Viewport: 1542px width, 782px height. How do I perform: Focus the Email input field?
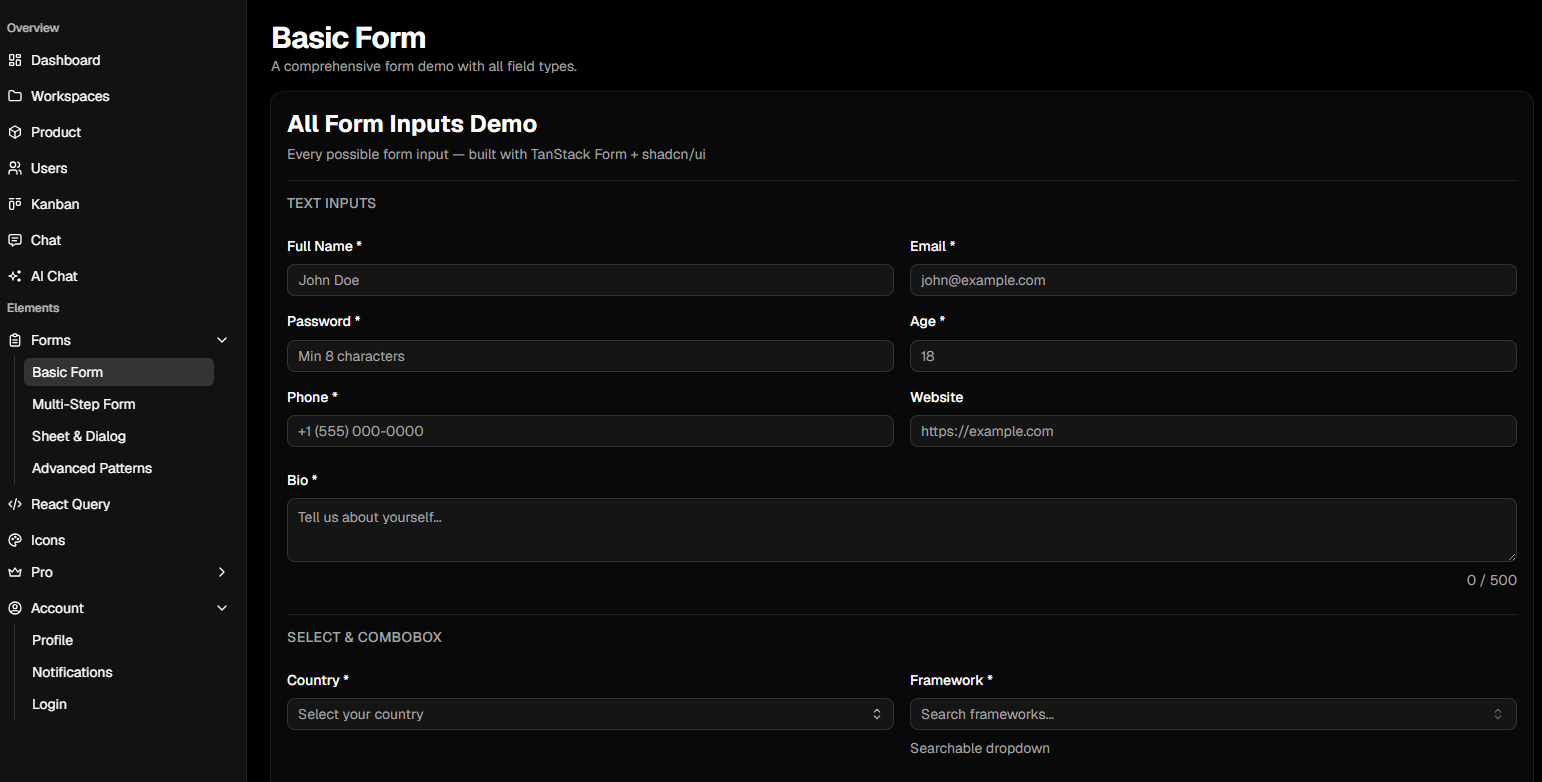point(1213,280)
